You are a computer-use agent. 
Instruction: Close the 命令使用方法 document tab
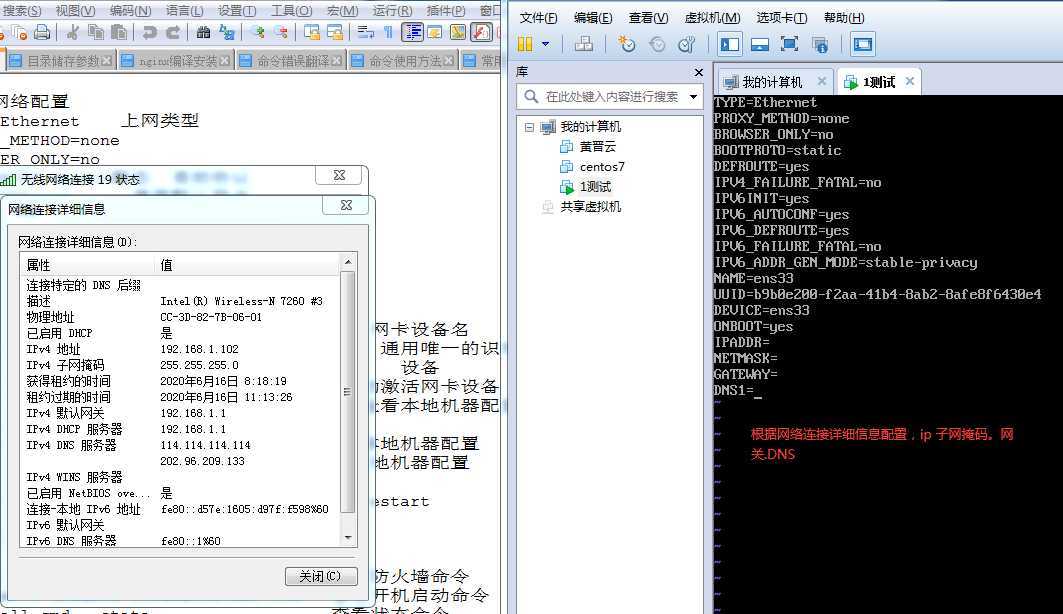click(x=449, y=61)
